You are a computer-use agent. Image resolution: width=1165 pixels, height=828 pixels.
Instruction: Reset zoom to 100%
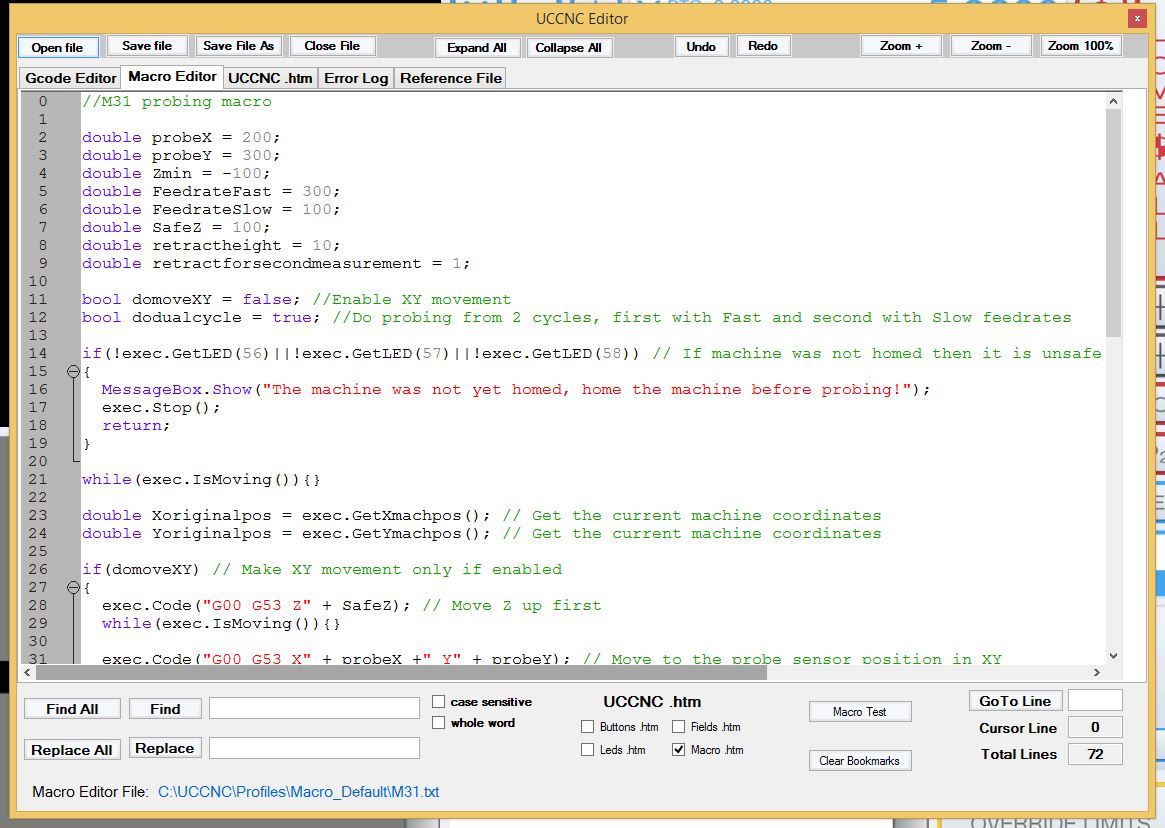click(x=1081, y=46)
